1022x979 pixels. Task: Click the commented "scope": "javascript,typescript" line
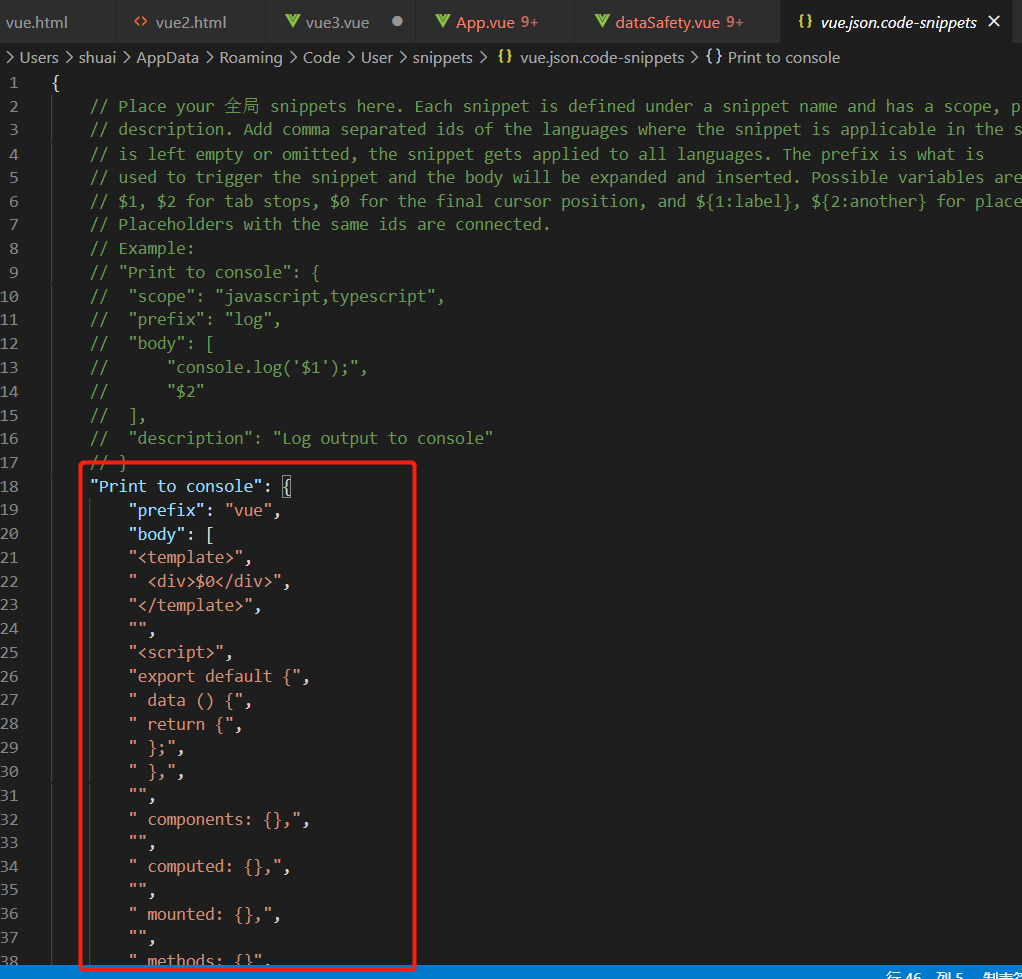coord(267,297)
